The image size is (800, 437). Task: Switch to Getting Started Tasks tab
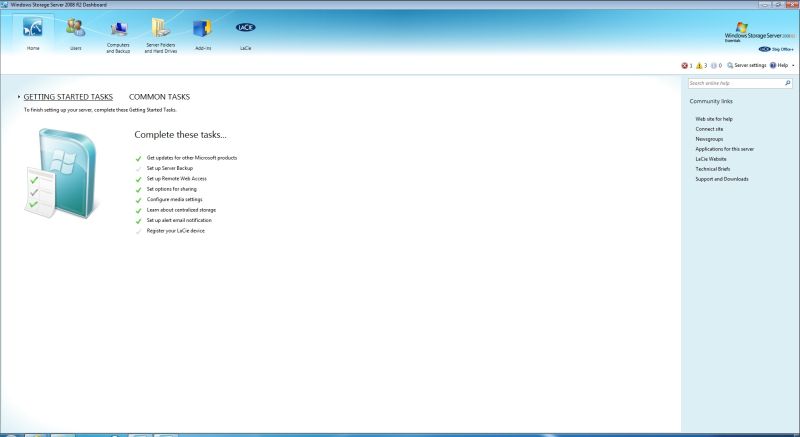coord(68,97)
